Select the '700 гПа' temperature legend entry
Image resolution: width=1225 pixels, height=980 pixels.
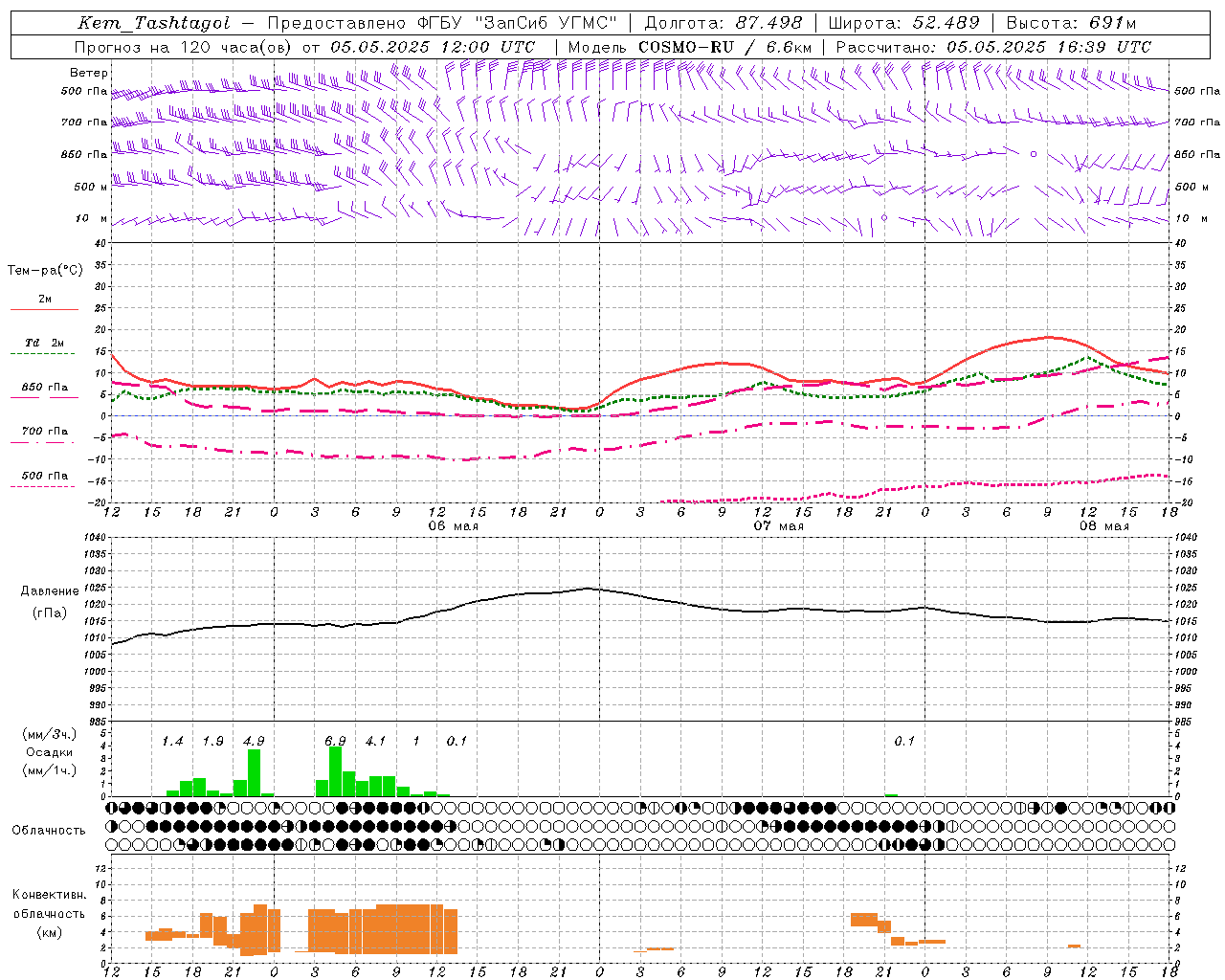pos(45,431)
